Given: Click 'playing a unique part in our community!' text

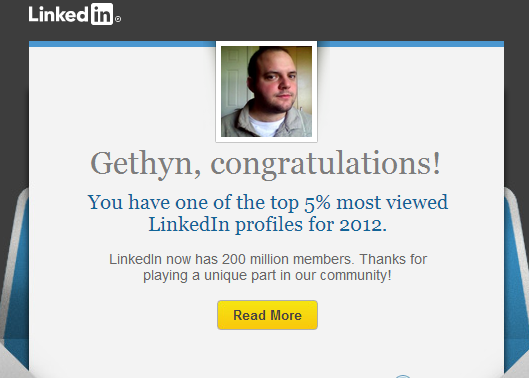Looking at the screenshot, I should [267, 275].
